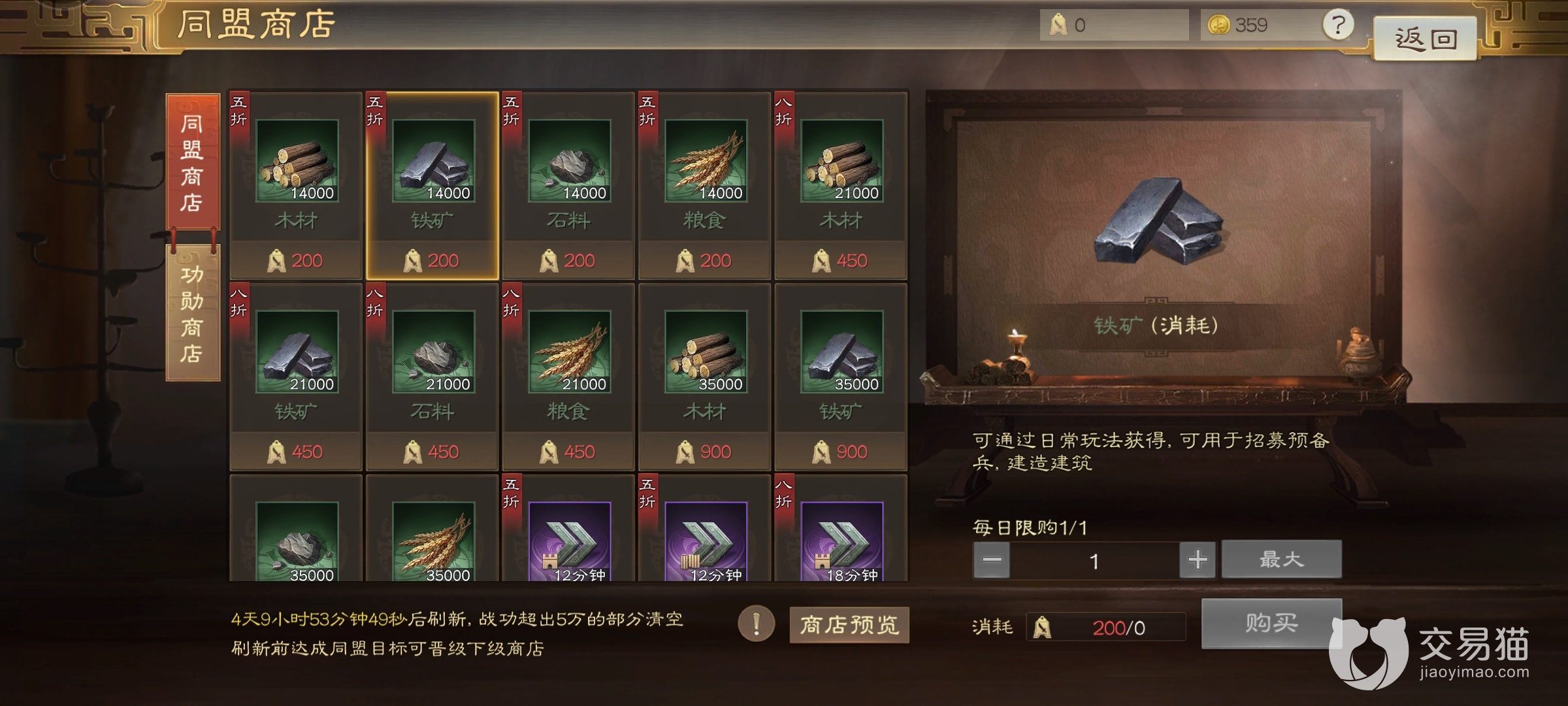Image resolution: width=1568 pixels, height=706 pixels.
Task: Select the 35000 iron ore for 900
Action: 841,377
